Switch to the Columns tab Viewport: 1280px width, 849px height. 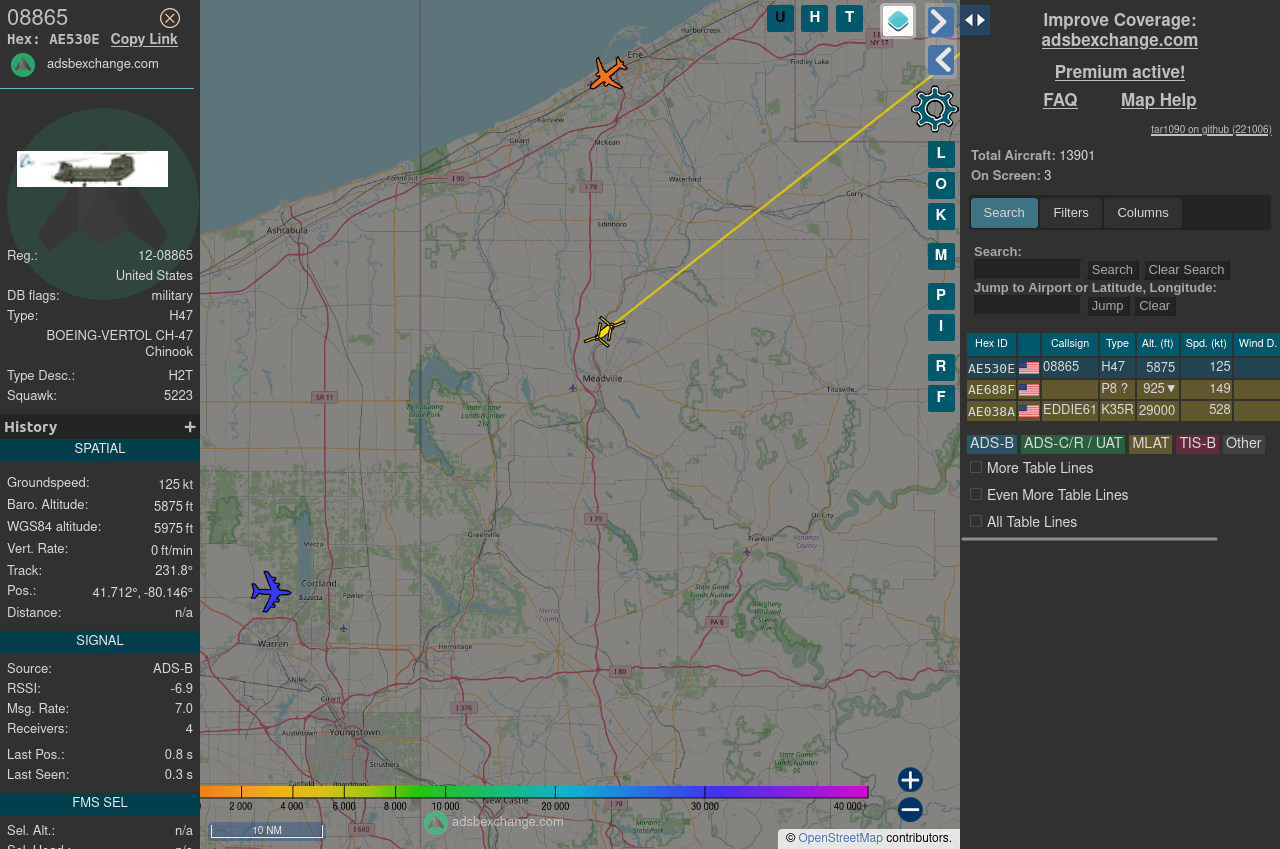[1143, 213]
